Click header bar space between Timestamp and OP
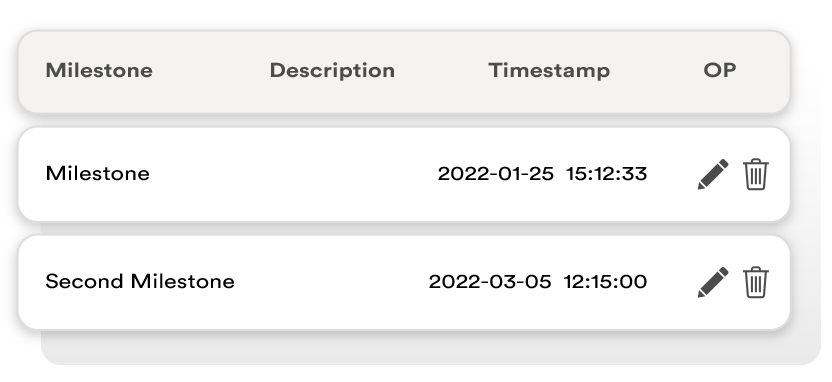 click(x=657, y=71)
